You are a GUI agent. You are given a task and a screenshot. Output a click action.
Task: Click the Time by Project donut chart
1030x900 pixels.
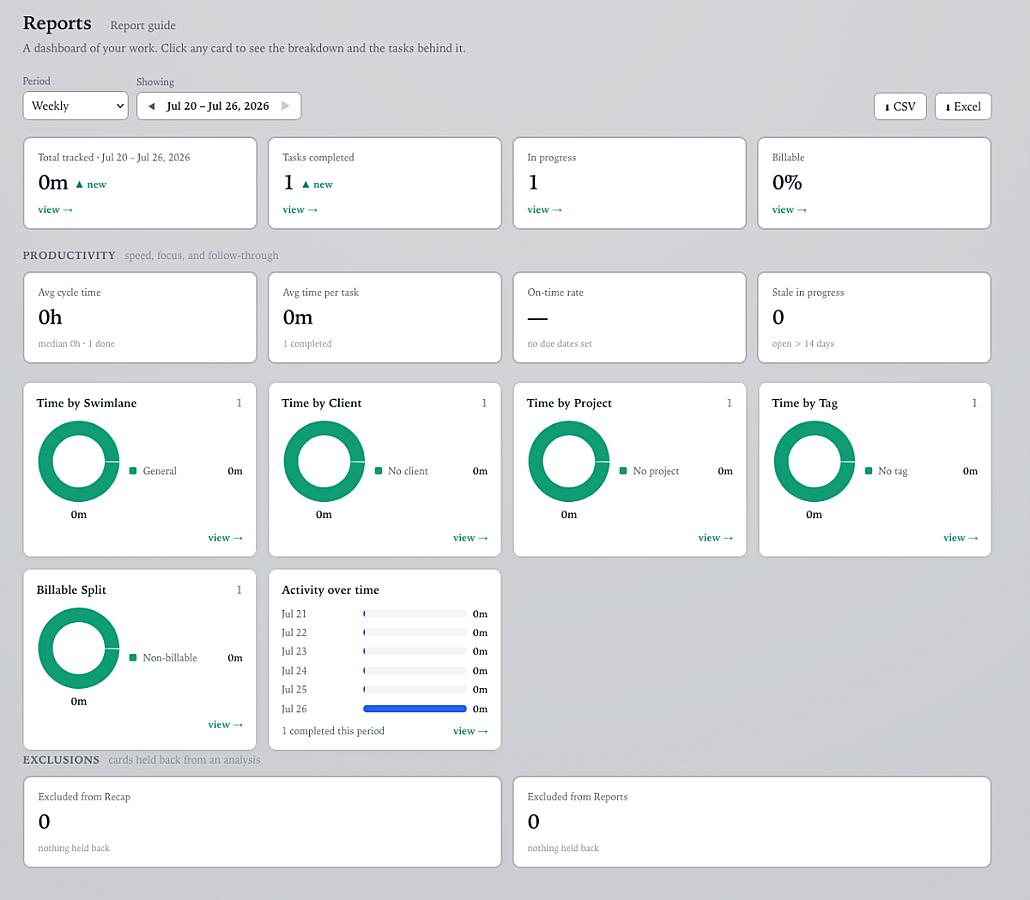[569, 462]
